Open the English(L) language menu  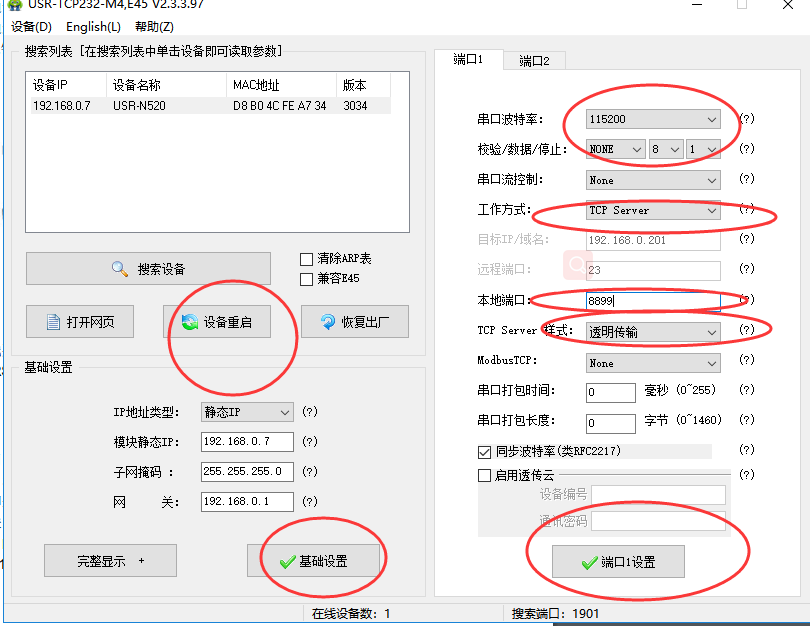93,27
